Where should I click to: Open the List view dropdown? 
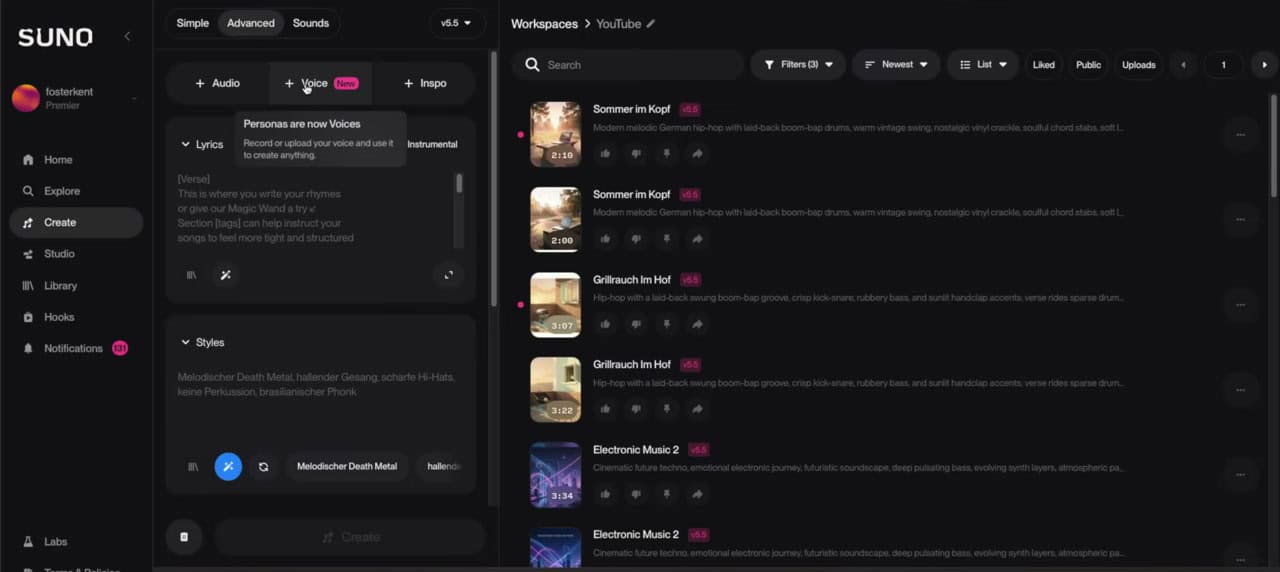point(983,65)
